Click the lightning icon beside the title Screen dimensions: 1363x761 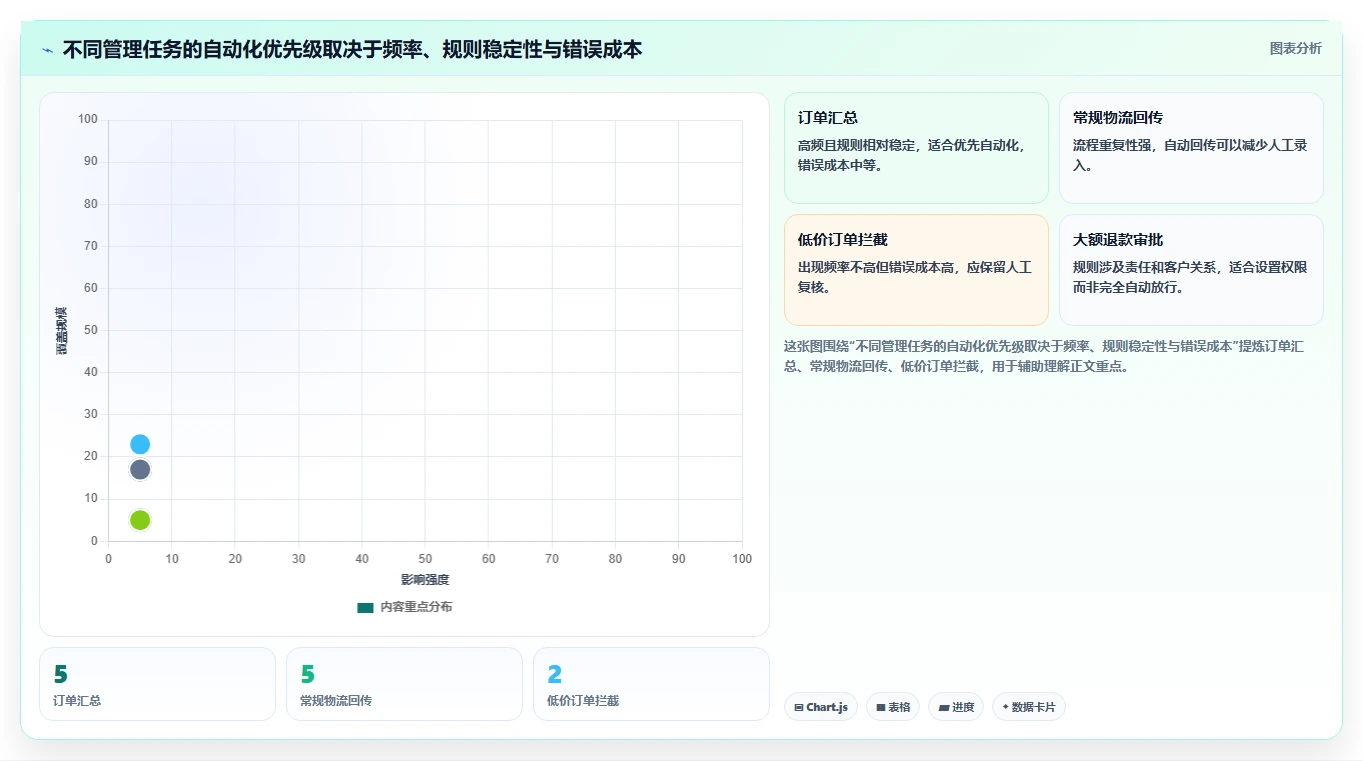47,50
